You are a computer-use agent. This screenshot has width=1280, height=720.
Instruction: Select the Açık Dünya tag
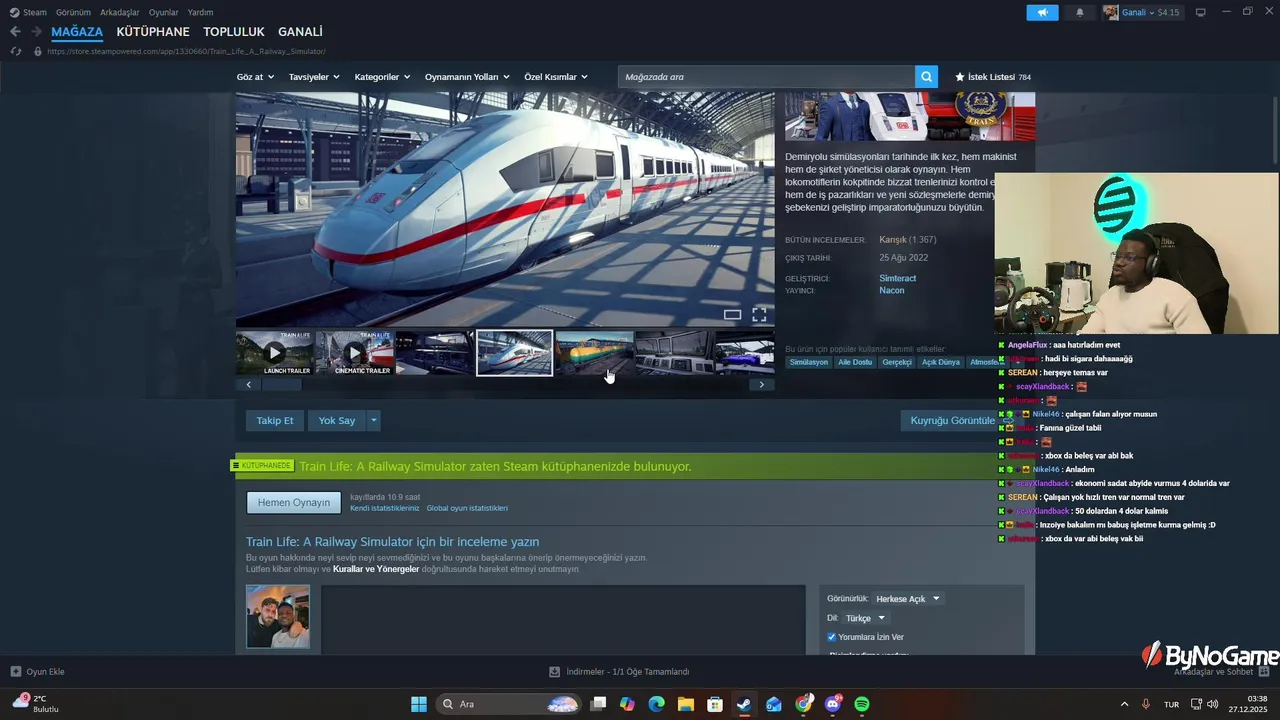[x=941, y=362]
